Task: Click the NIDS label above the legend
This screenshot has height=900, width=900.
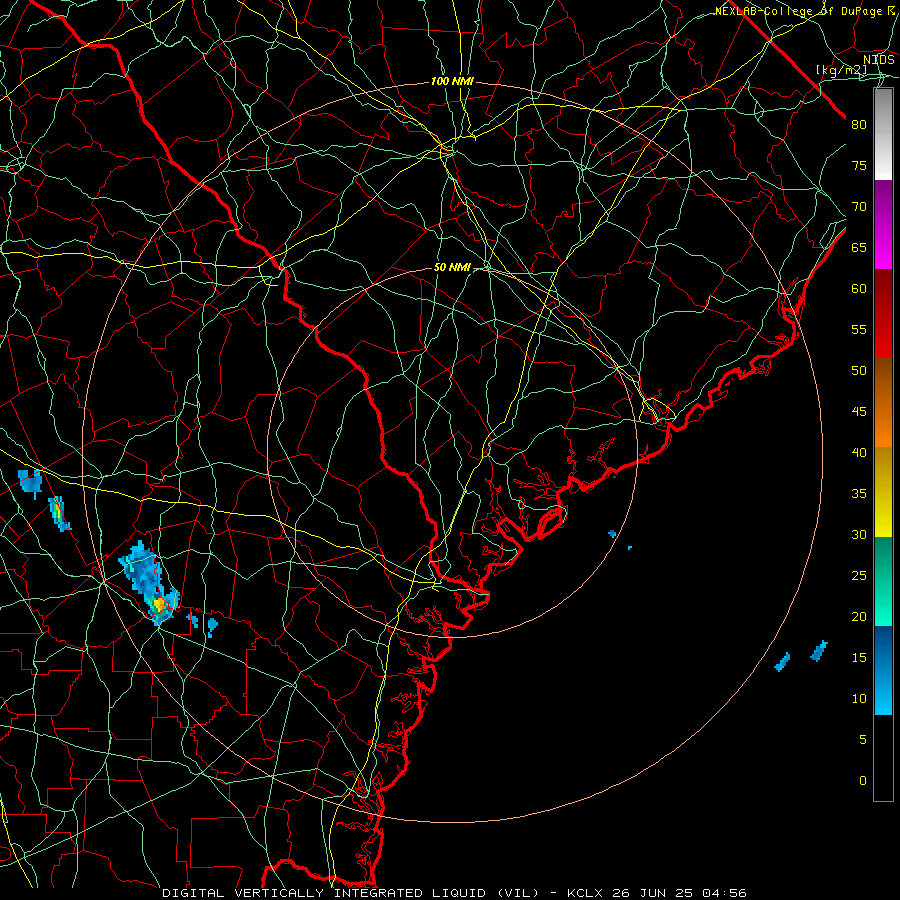Action: (879, 59)
